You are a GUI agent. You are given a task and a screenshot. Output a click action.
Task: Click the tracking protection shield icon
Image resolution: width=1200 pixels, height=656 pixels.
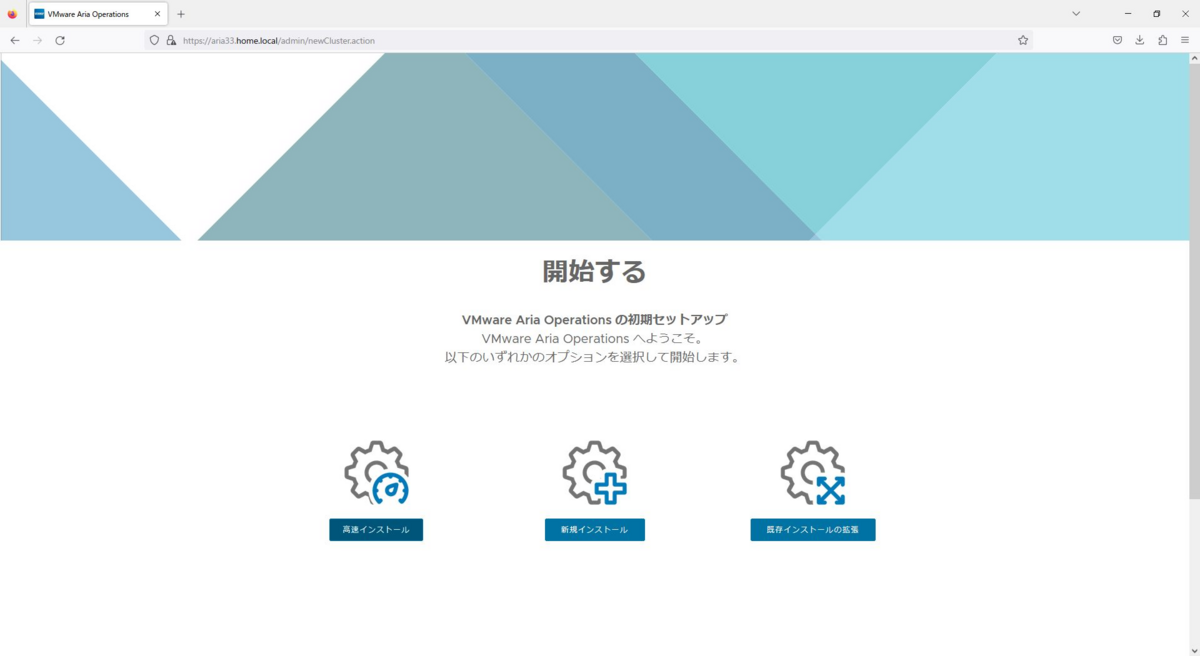click(154, 40)
